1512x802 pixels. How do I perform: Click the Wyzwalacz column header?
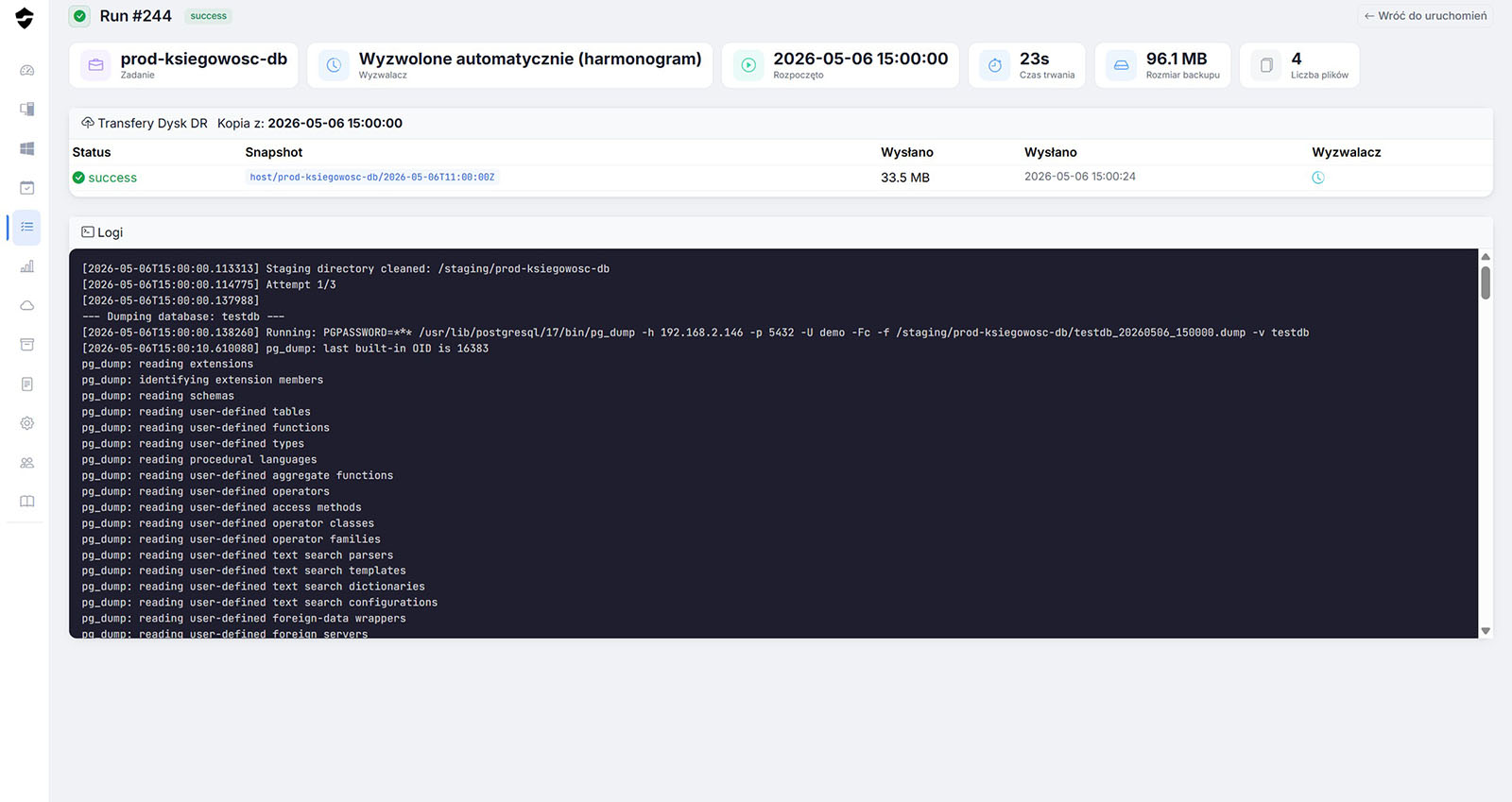[x=1347, y=152]
